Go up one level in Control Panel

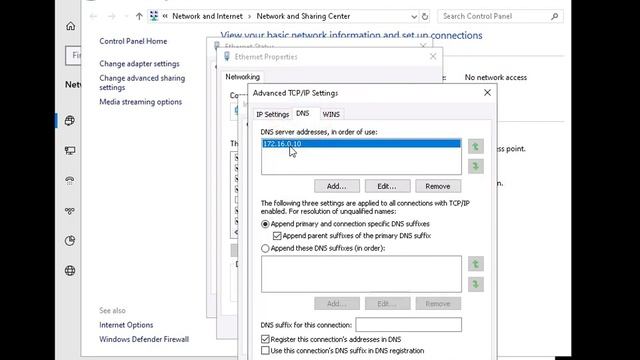point(139,16)
